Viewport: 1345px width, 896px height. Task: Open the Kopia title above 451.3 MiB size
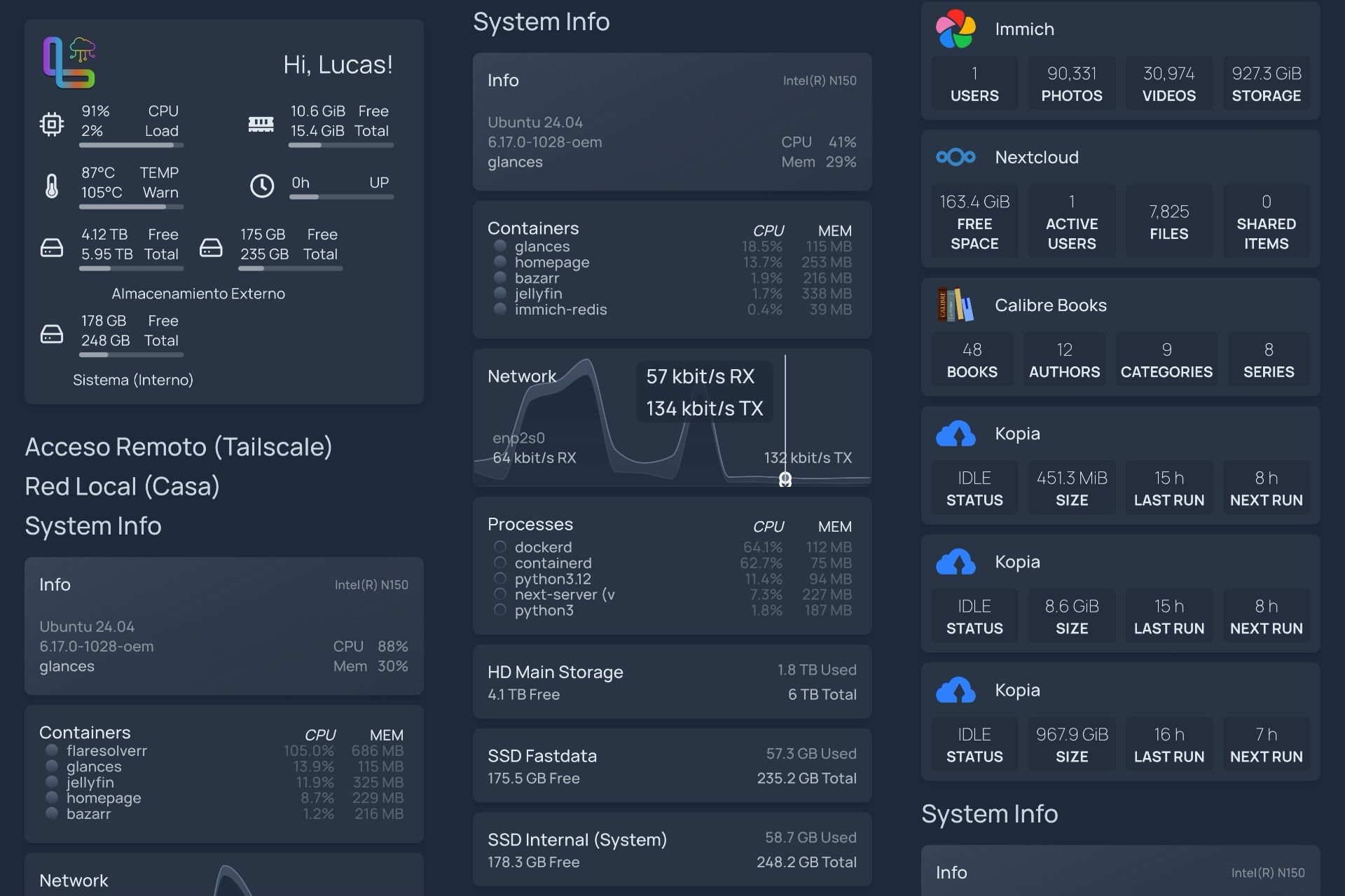click(1017, 434)
